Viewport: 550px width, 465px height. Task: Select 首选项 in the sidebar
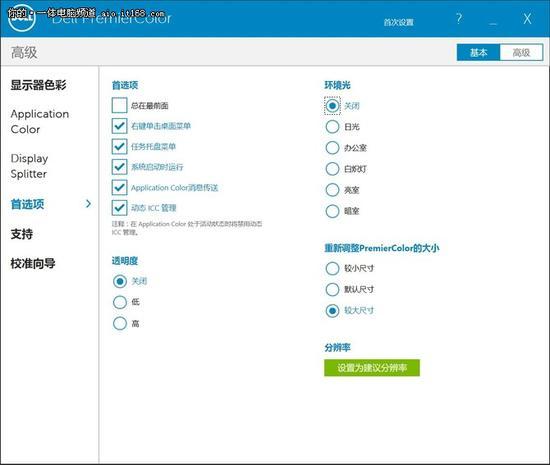[x=27, y=204]
